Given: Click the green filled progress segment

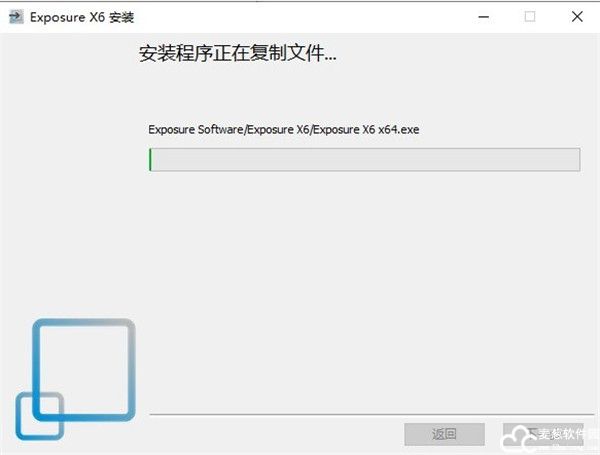Looking at the screenshot, I should [150, 160].
